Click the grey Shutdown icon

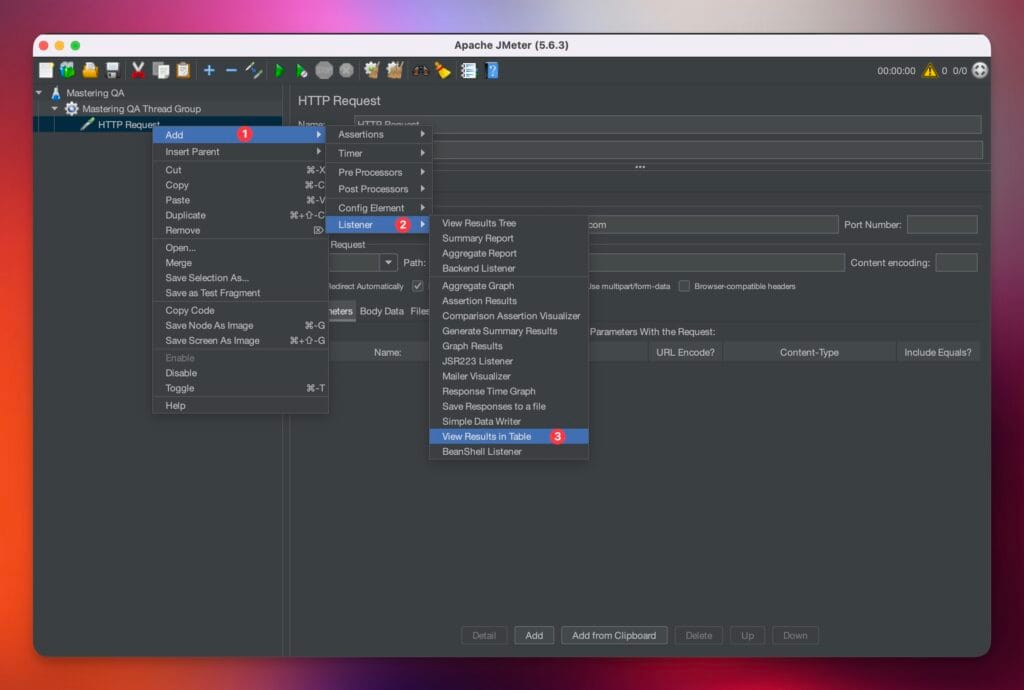[x=346, y=71]
